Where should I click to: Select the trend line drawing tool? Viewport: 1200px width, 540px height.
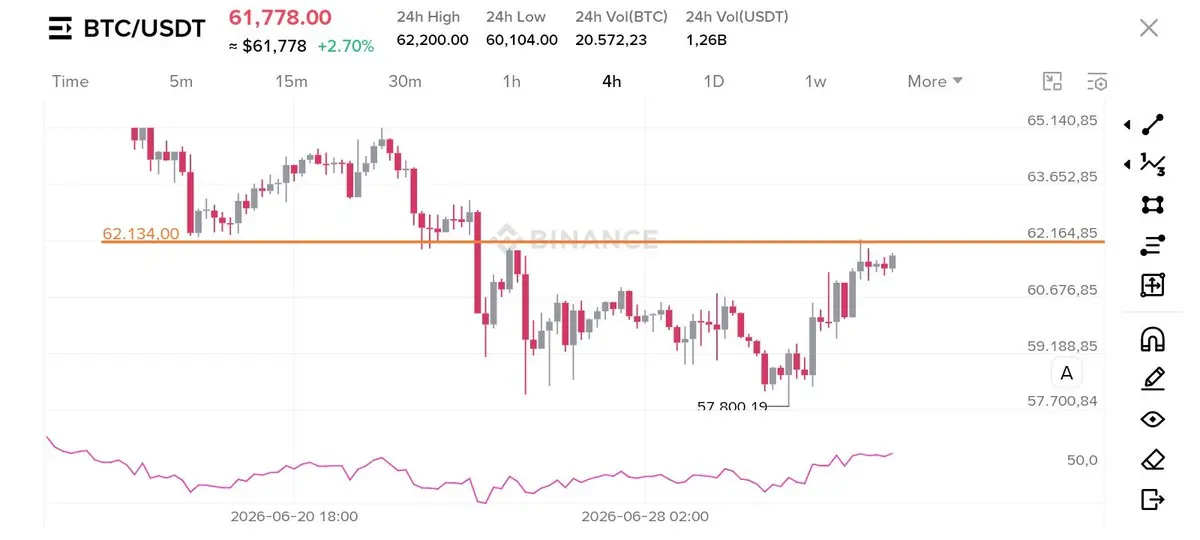pyautogui.click(x=1153, y=125)
